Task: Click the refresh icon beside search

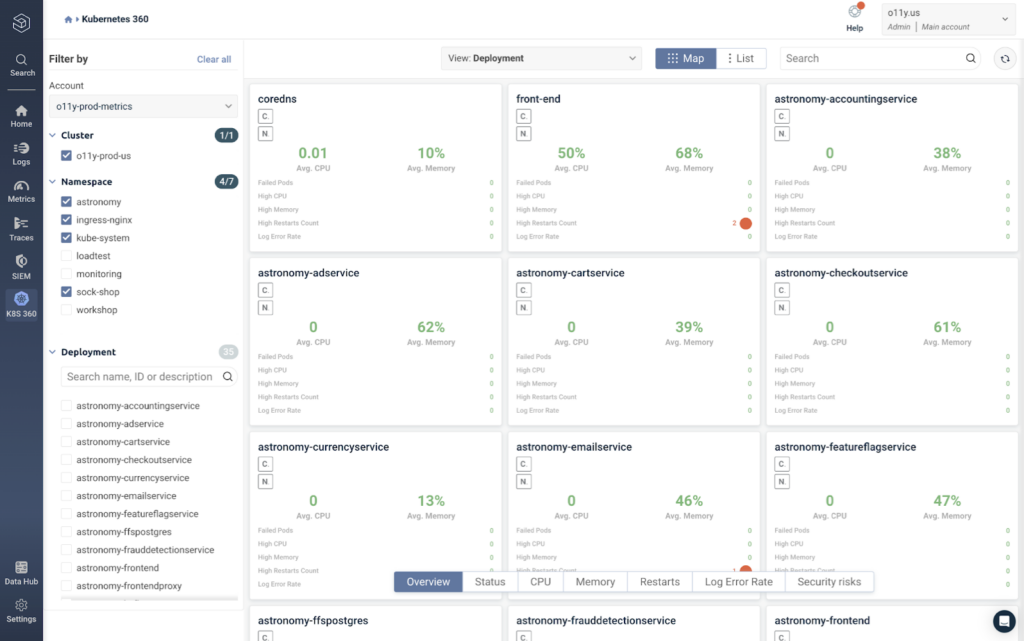Action: tap(1005, 59)
